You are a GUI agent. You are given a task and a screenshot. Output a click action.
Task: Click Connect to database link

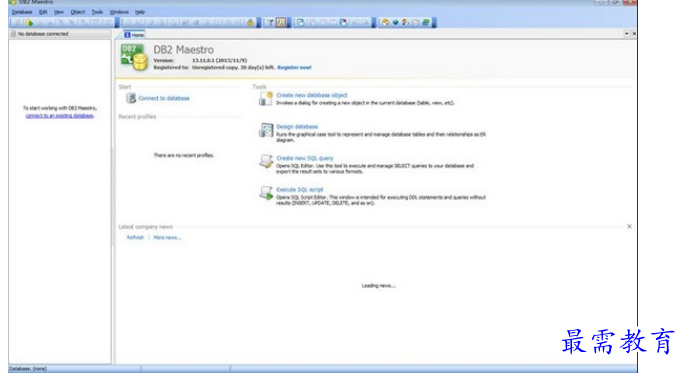tap(164, 98)
